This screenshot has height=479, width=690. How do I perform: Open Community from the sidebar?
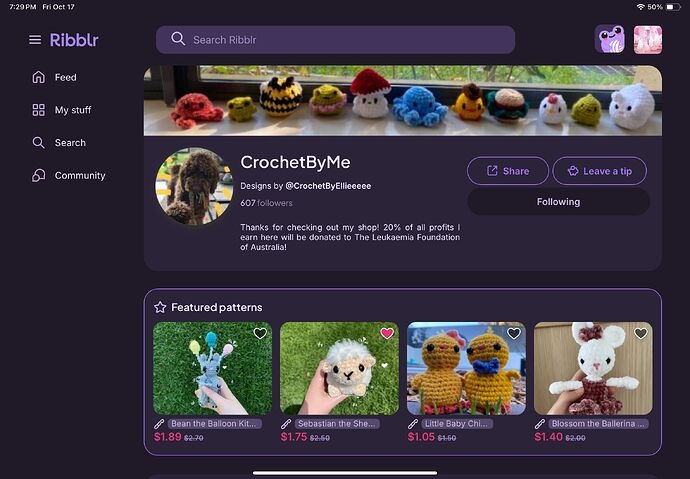click(x=79, y=175)
